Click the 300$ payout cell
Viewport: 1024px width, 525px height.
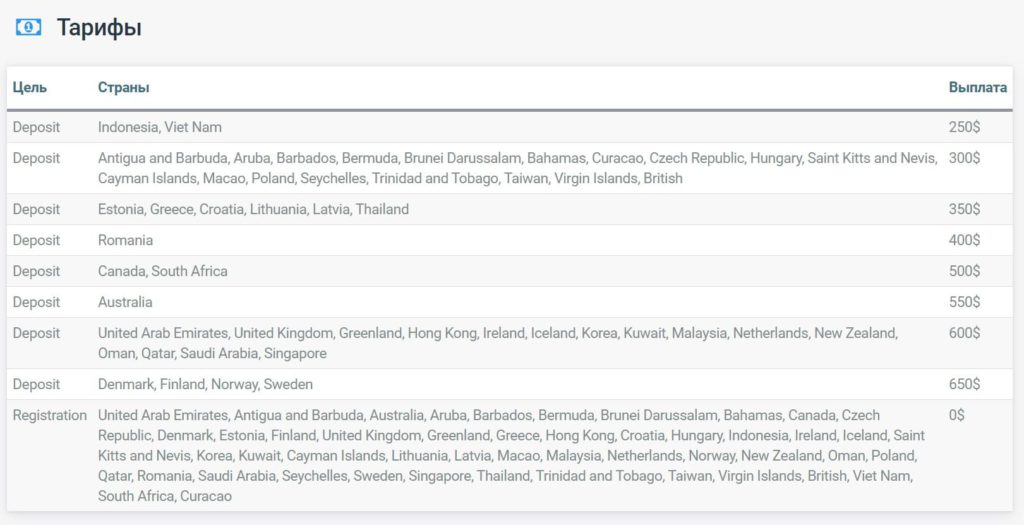tap(964, 158)
